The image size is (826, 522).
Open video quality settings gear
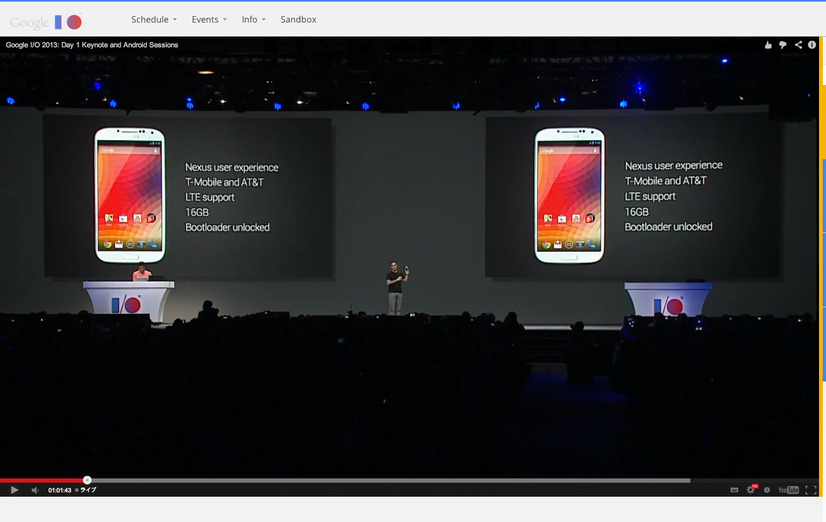[x=751, y=489]
